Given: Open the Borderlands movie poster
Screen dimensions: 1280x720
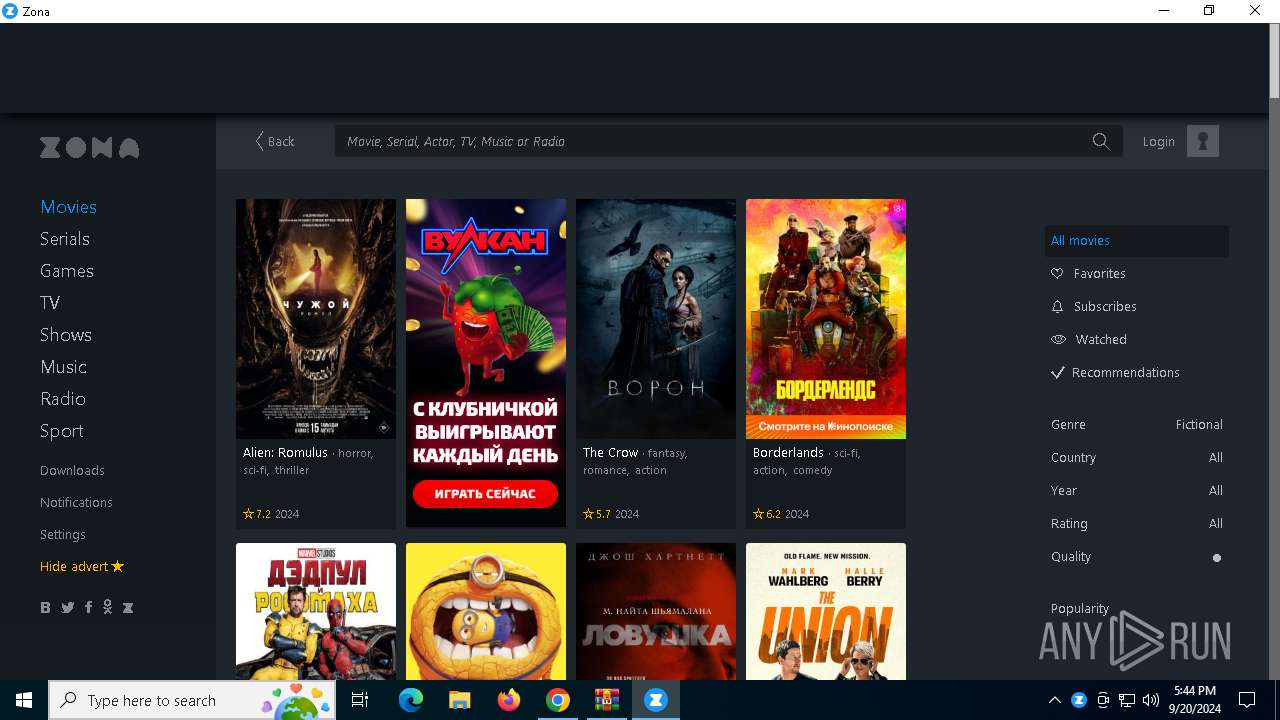Looking at the screenshot, I should [x=826, y=319].
